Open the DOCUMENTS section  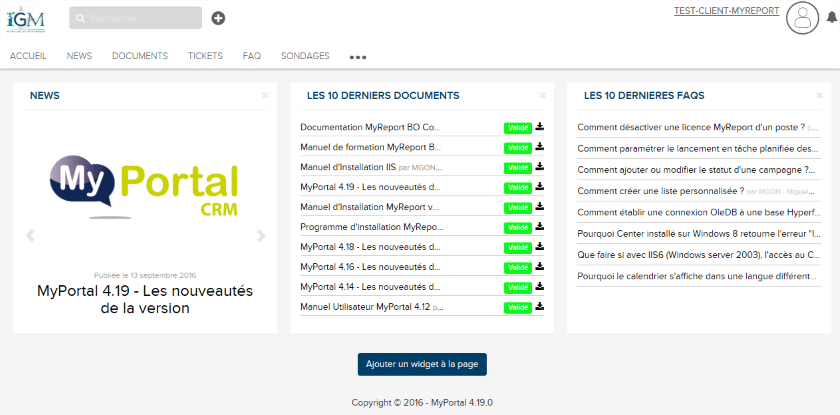pyautogui.click(x=140, y=56)
